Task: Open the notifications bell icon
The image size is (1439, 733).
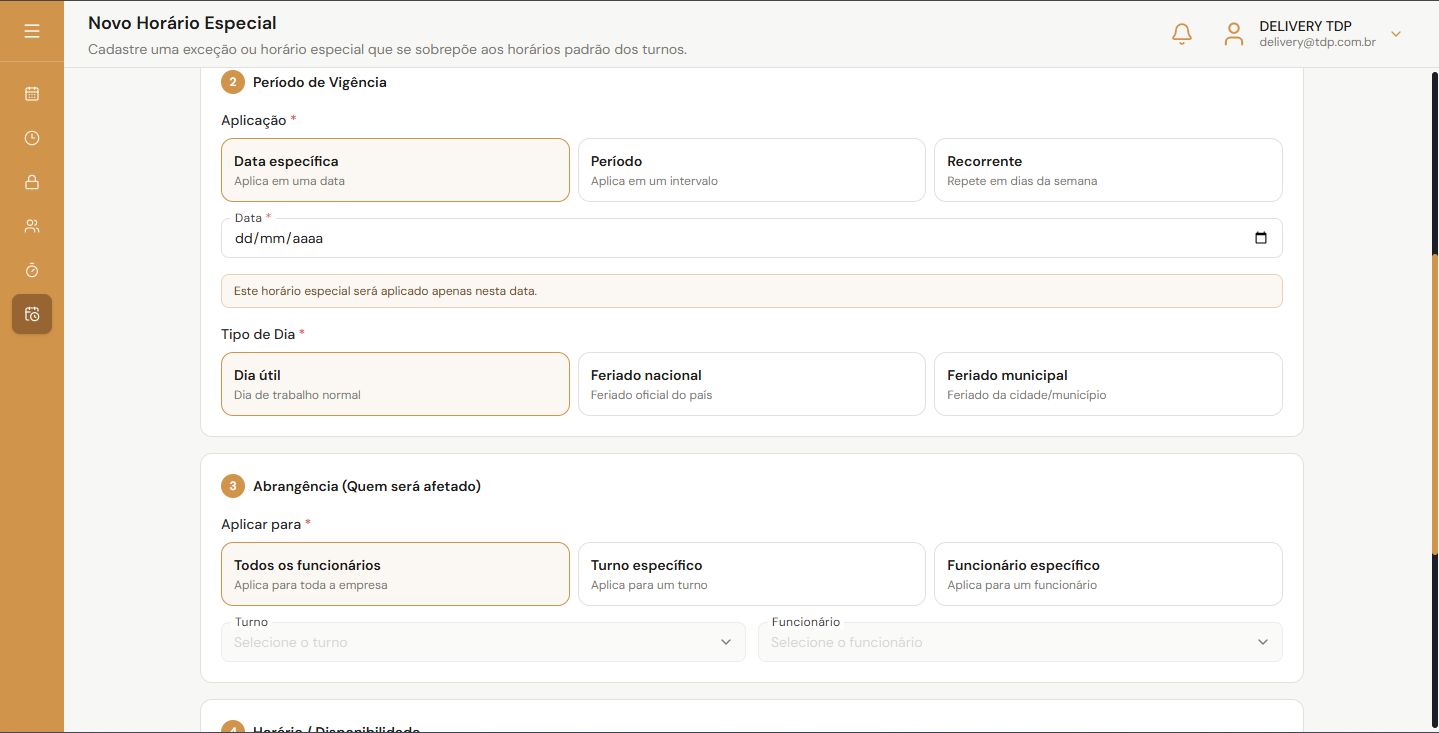Action: pyautogui.click(x=1182, y=34)
